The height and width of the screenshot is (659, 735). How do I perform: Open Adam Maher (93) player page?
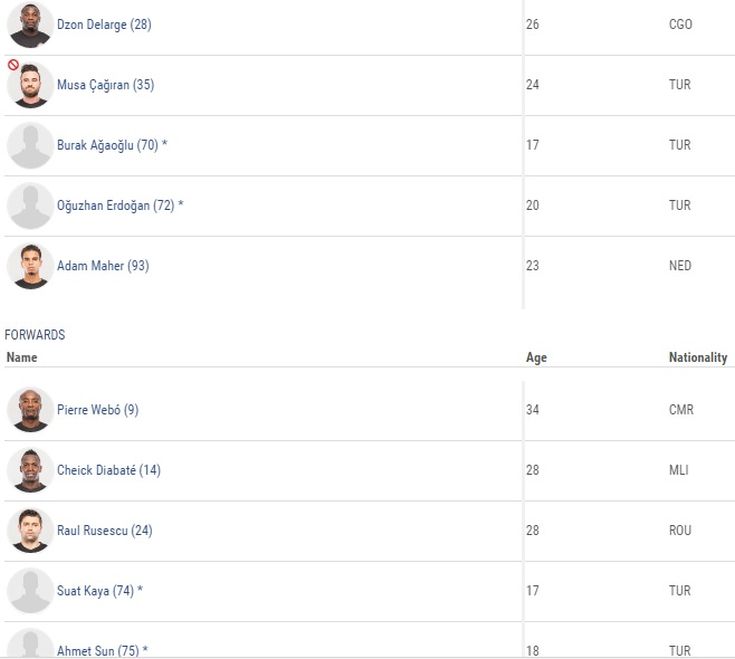click(103, 265)
